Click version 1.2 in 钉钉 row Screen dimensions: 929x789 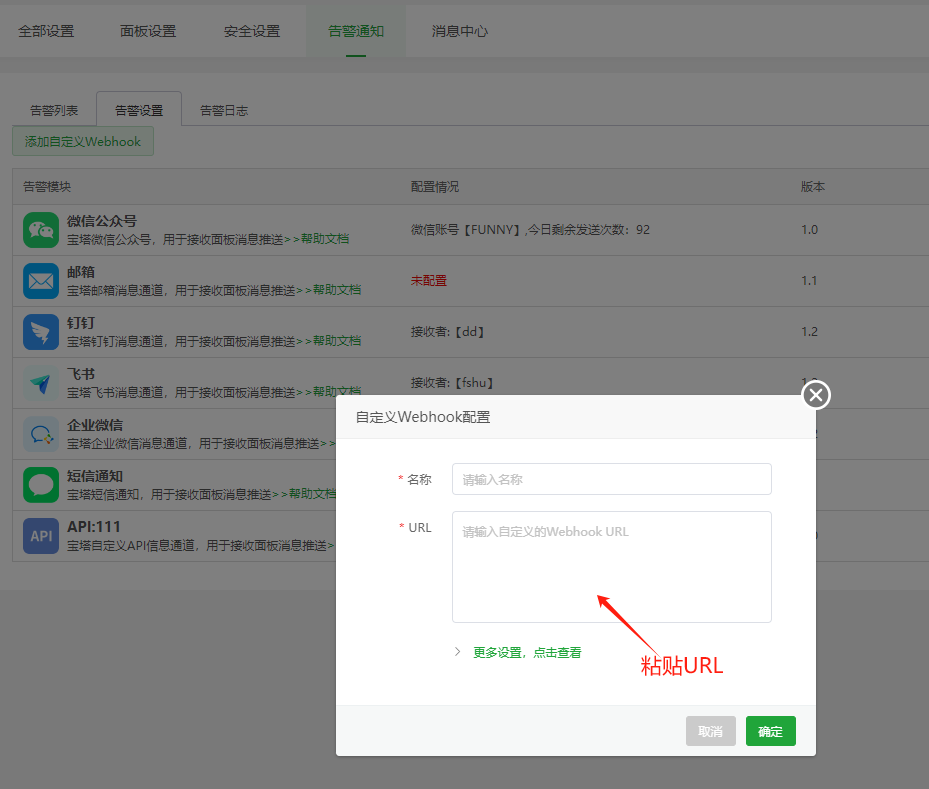click(x=809, y=332)
